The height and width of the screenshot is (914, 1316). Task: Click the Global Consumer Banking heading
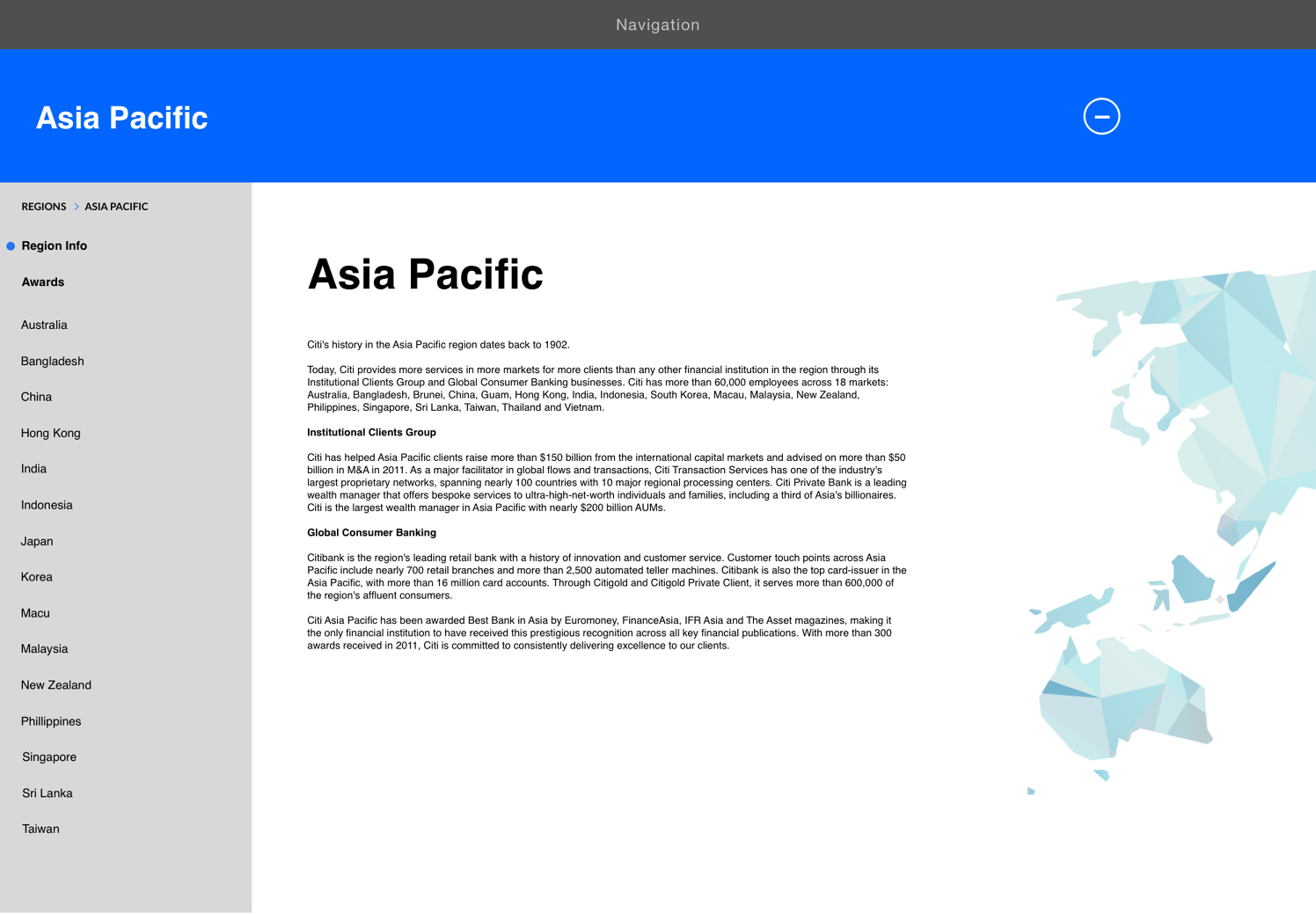(371, 533)
